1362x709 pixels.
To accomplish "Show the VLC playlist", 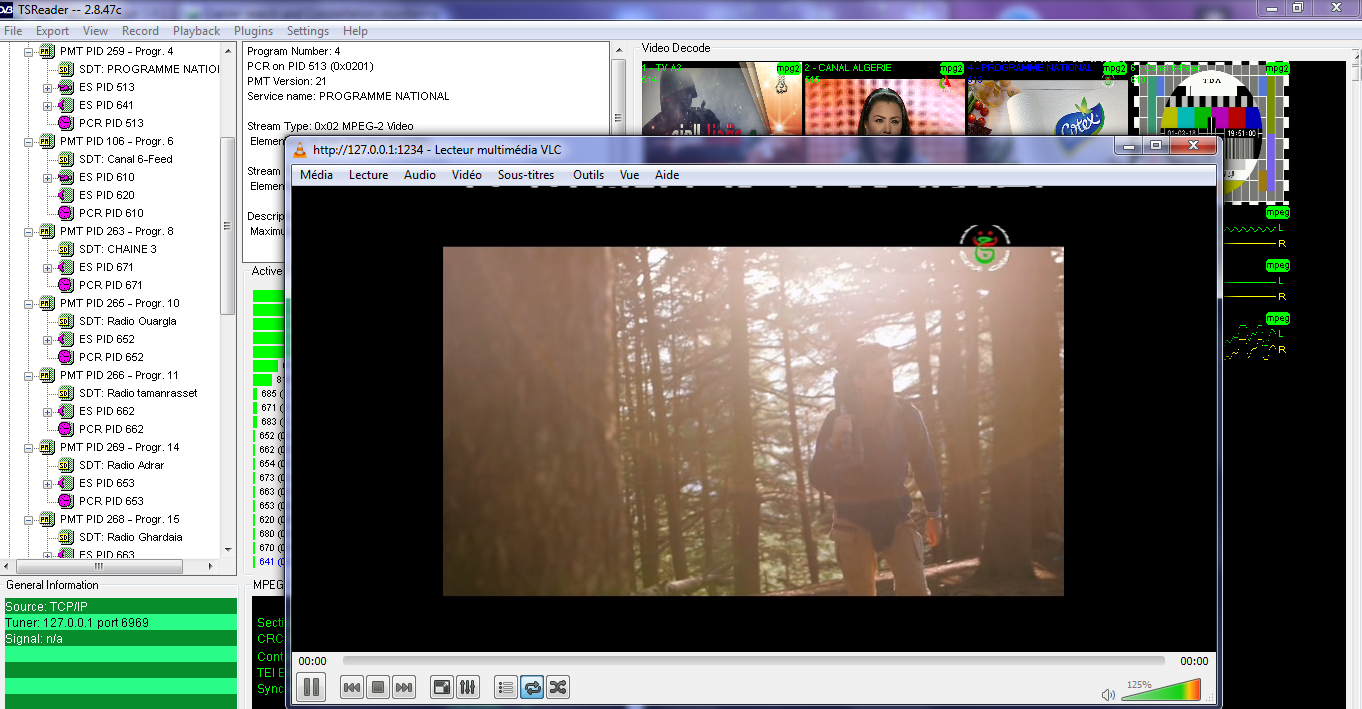I will click(506, 687).
